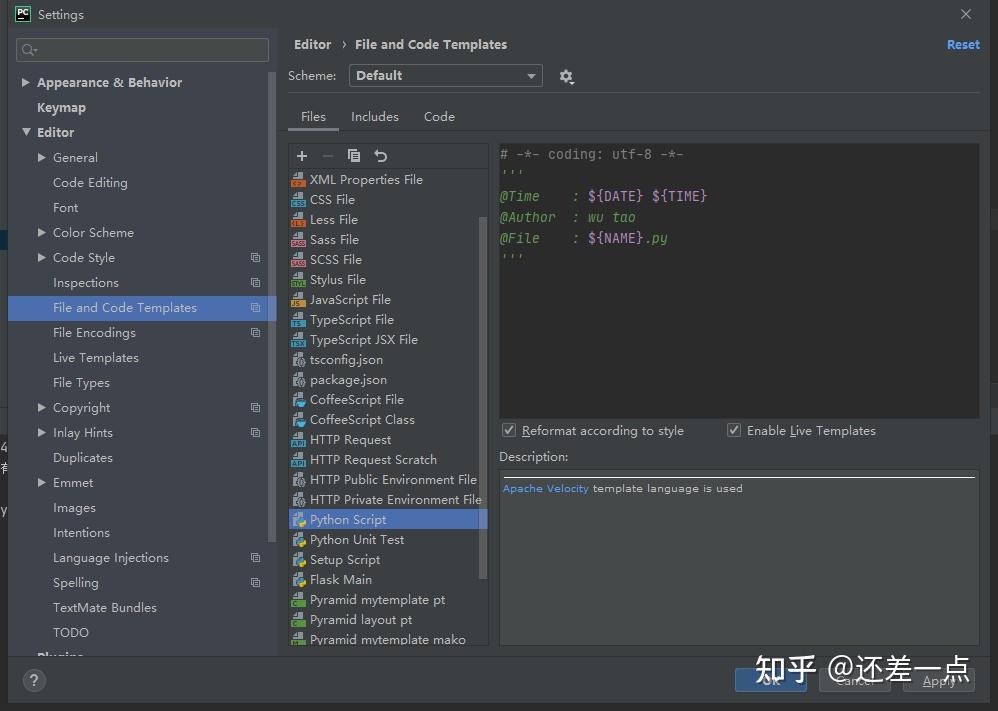Open the Scheme Default dropdown

(x=446, y=76)
